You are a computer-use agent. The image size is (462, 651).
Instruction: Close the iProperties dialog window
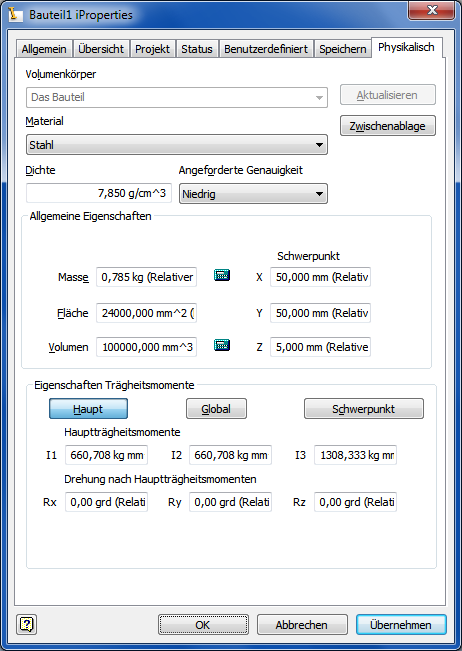tap(432, 10)
